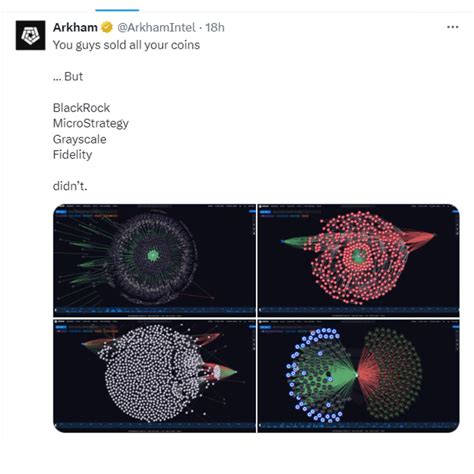Select the active tab with blue underline

[117, 10]
